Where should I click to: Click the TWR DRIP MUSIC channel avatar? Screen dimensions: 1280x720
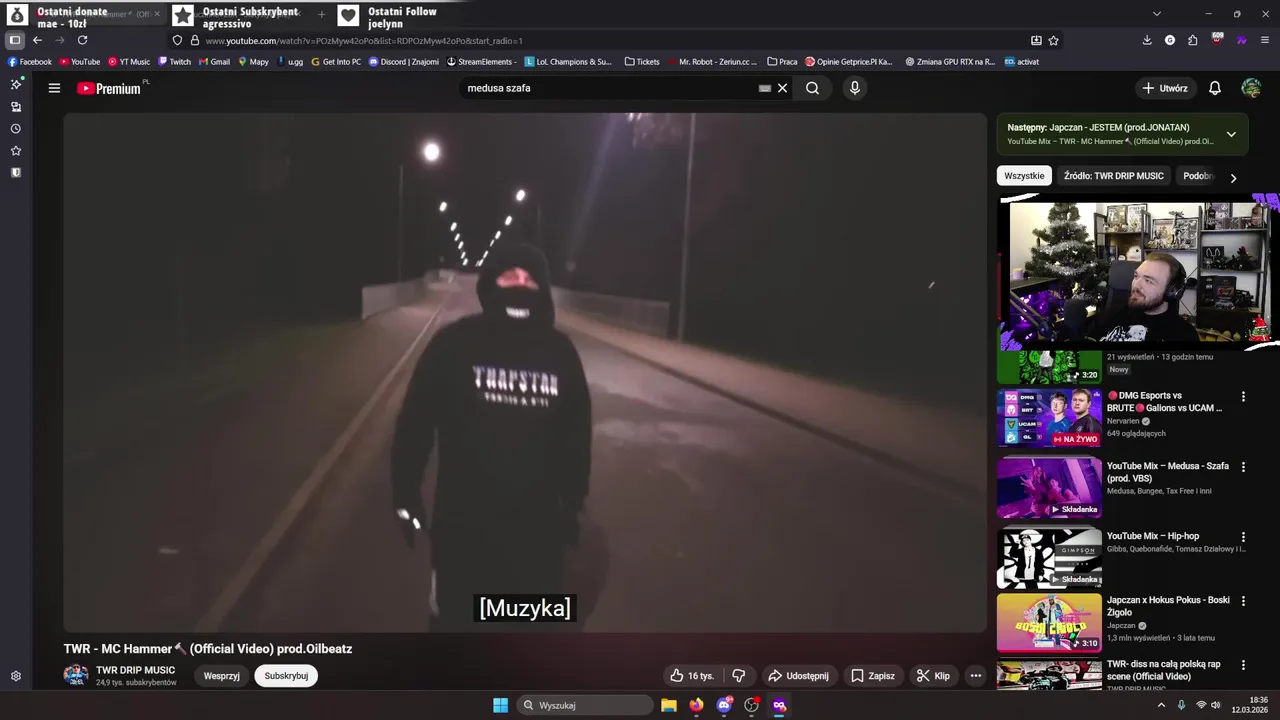(x=76, y=675)
